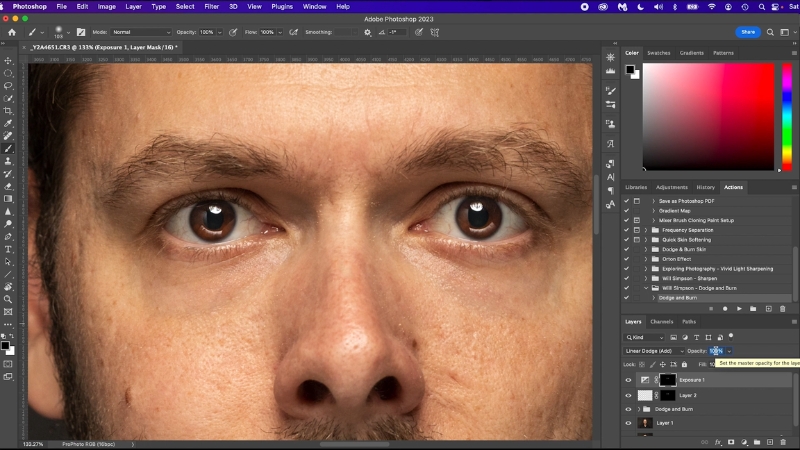Delete layer trash icon in Layers panel
Image resolution: width=800 pixels, height=450 pixels.
click(x=783, y=442)
